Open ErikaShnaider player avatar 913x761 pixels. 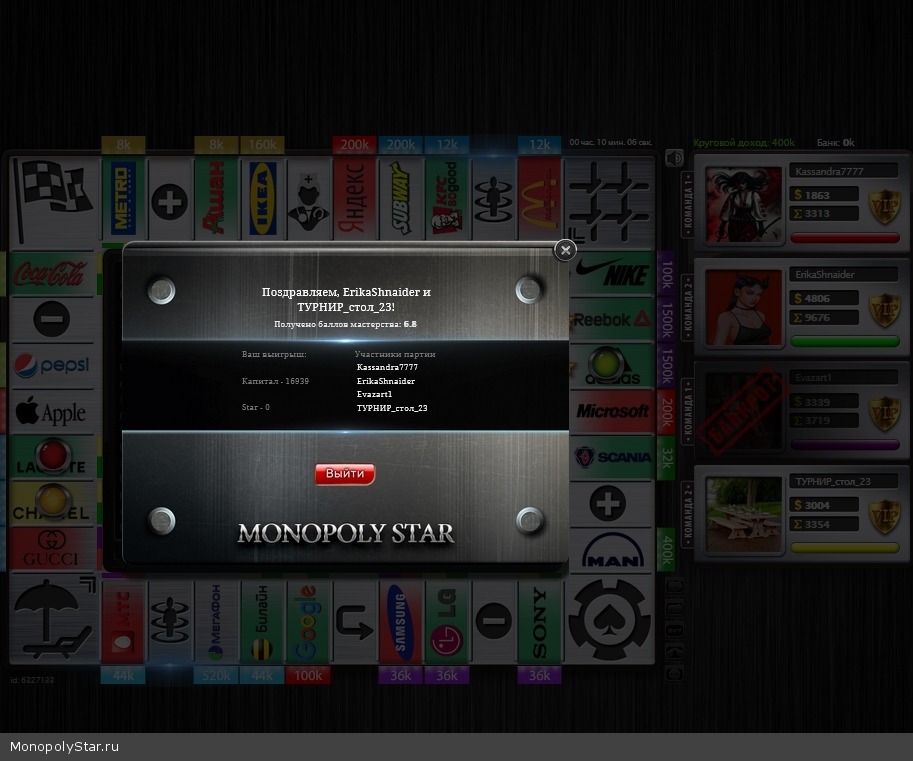click(x=743, y=308)
